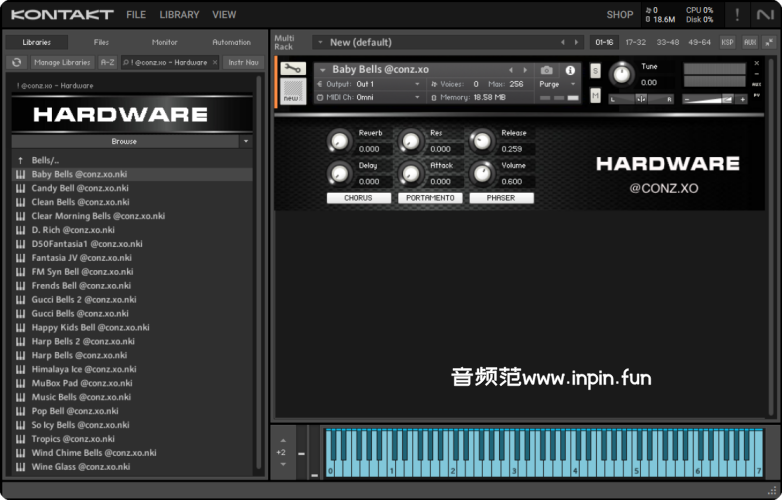Viewport: 782px width, 500px height.
Task: Load Gucci Bells 2 @conz.xo.nki
Action: pos(83,299)
